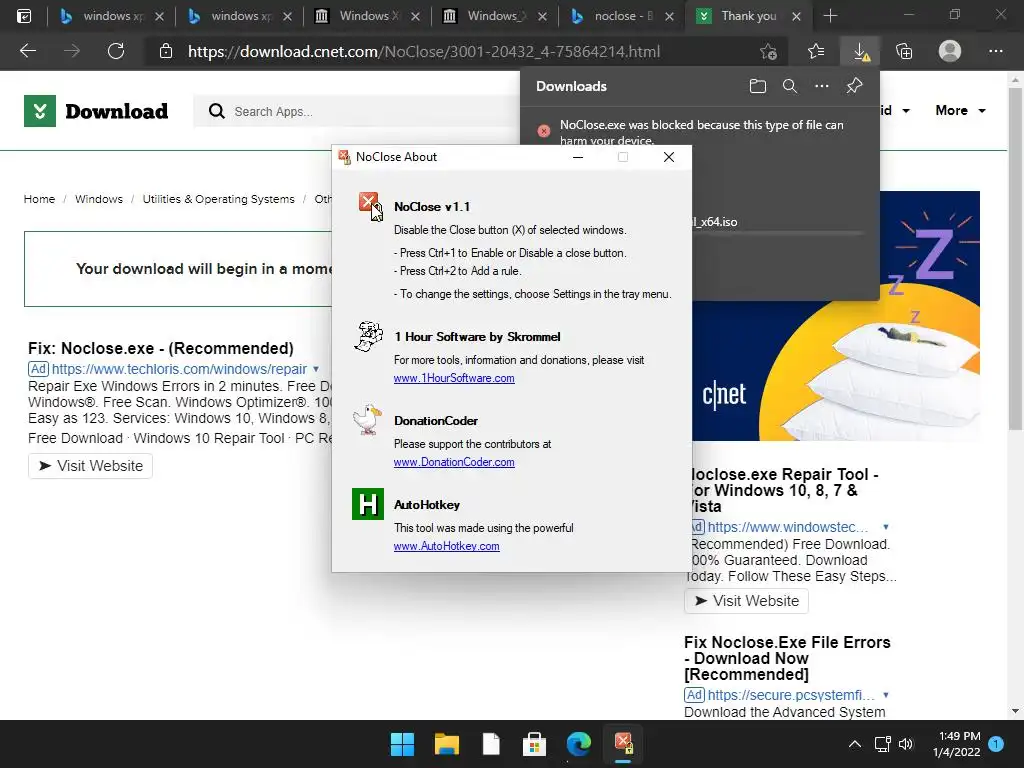1024x768 pixels.
Task: Add this page to favorites with star-plus icon
Action: pos(769,51)
